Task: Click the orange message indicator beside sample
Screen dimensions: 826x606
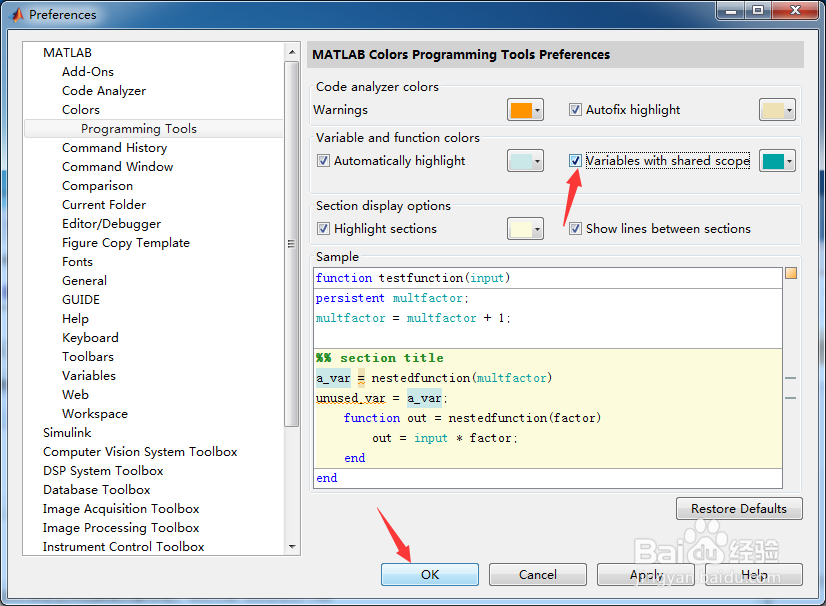Action: (x=791, y=273)
